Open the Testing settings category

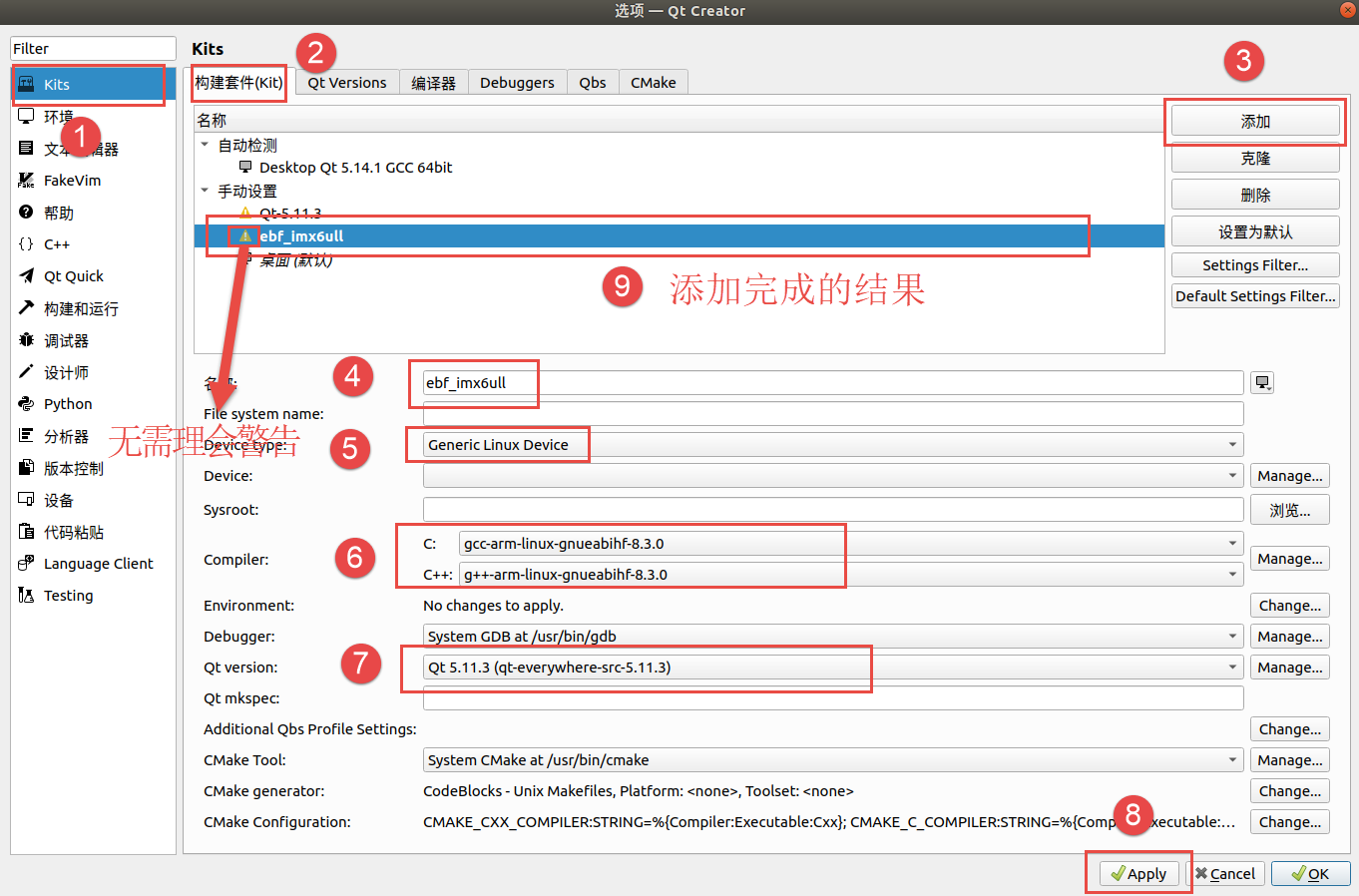[x=93, y=596]
